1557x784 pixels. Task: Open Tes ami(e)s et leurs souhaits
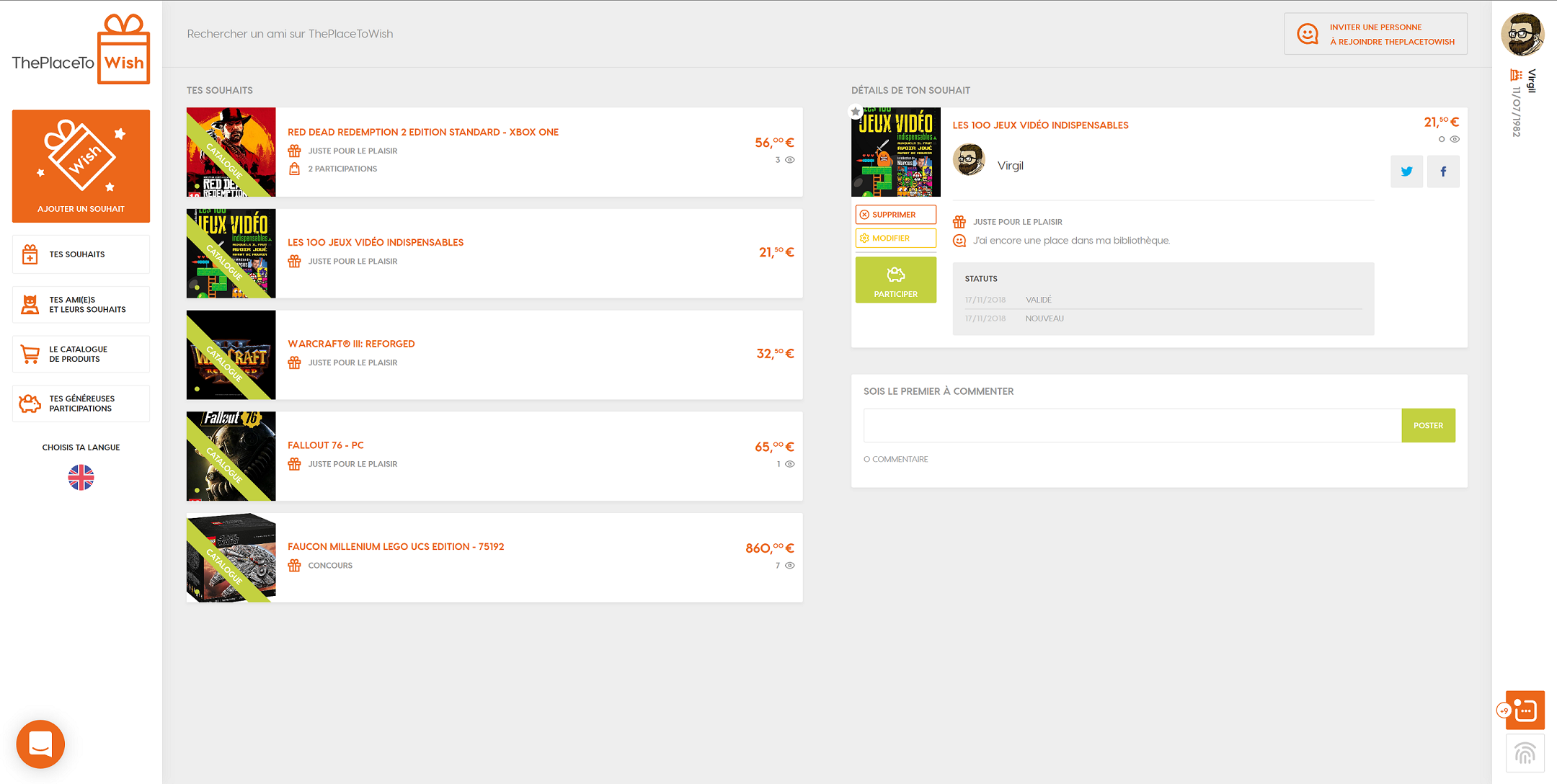click(81, 305)
